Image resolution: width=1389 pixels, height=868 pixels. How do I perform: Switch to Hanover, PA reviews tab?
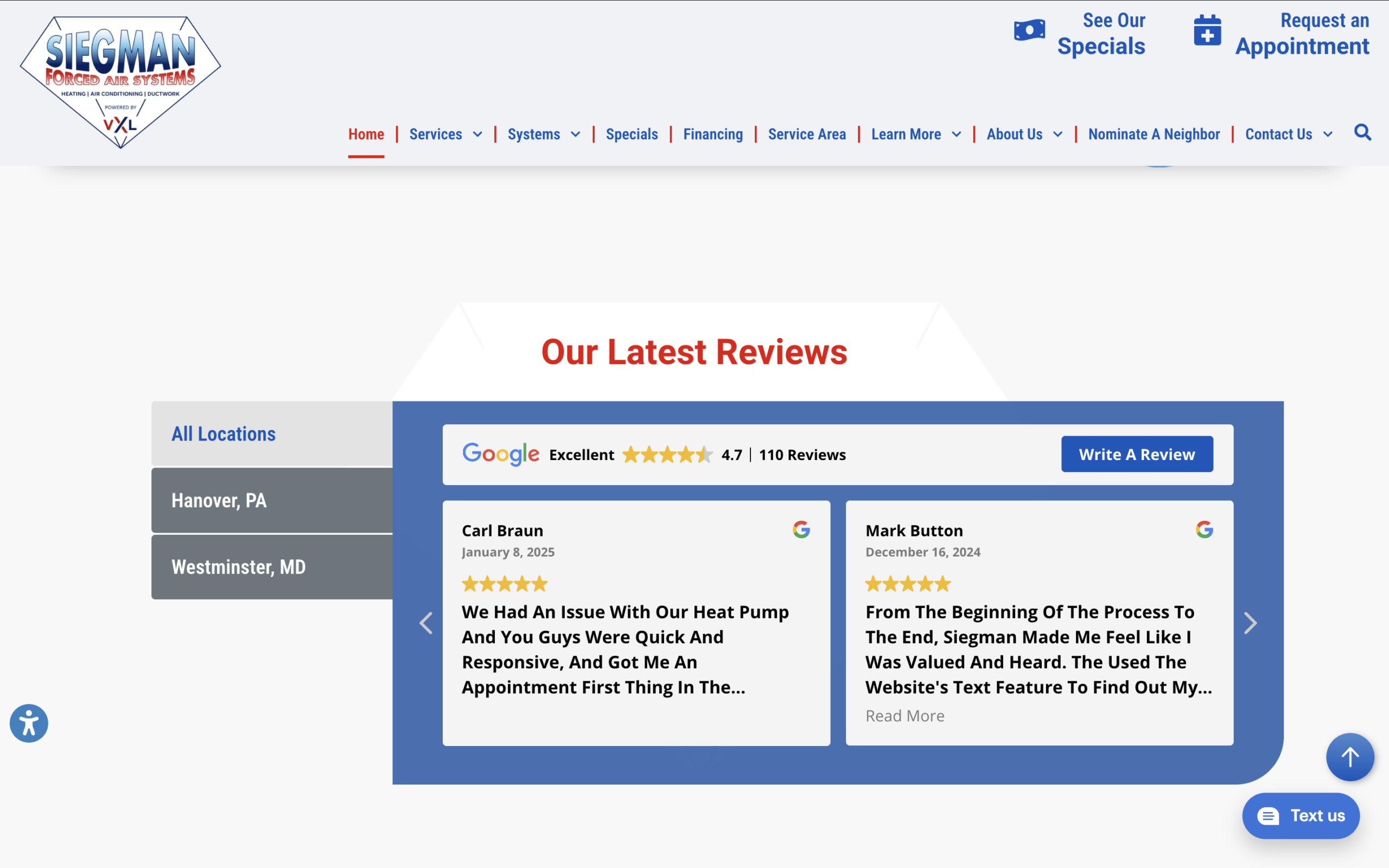click(x=272, y=500)
